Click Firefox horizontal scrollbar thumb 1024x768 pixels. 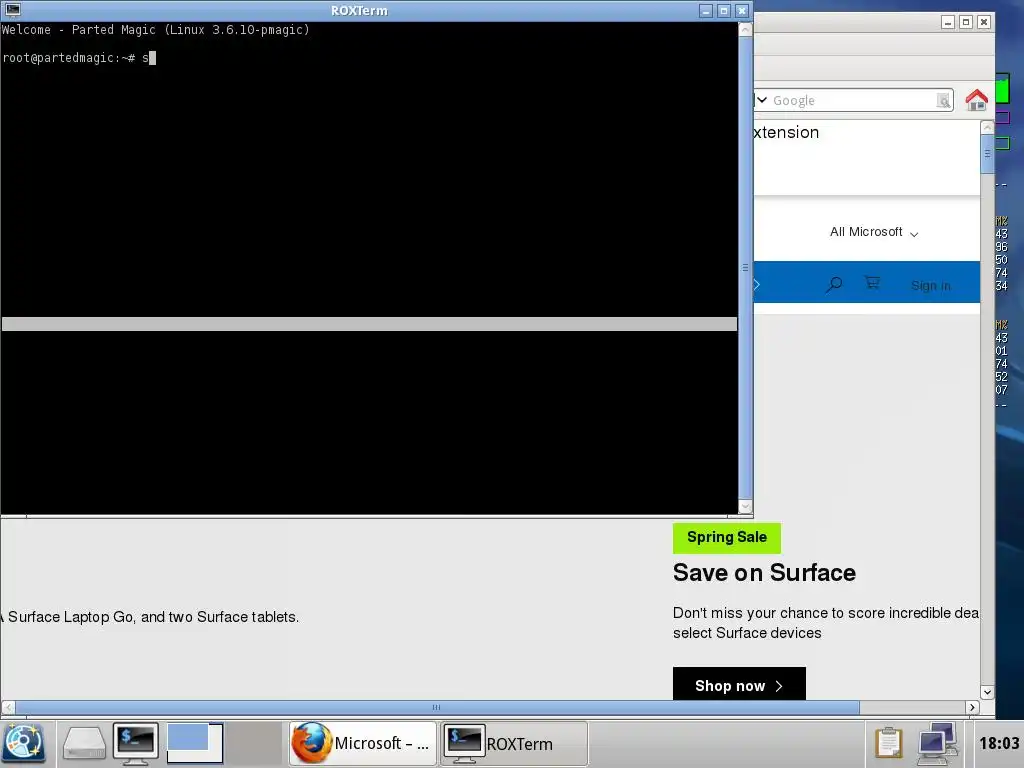click(437, 707)
